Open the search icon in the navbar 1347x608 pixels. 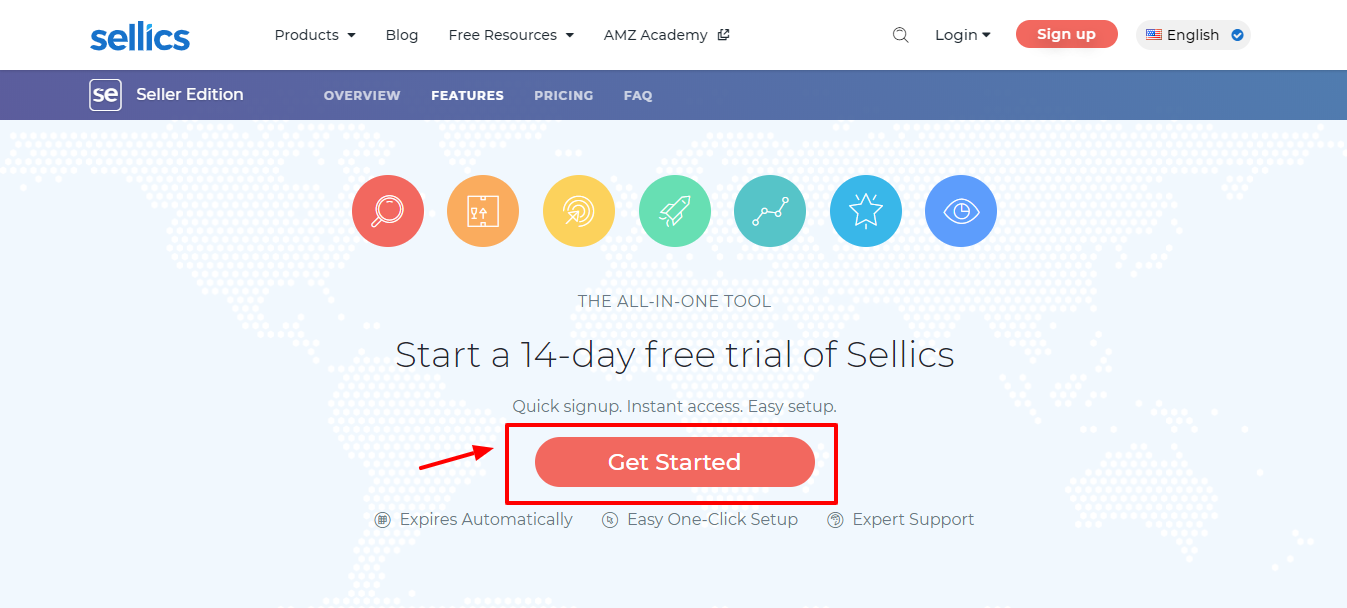[899, 34]
